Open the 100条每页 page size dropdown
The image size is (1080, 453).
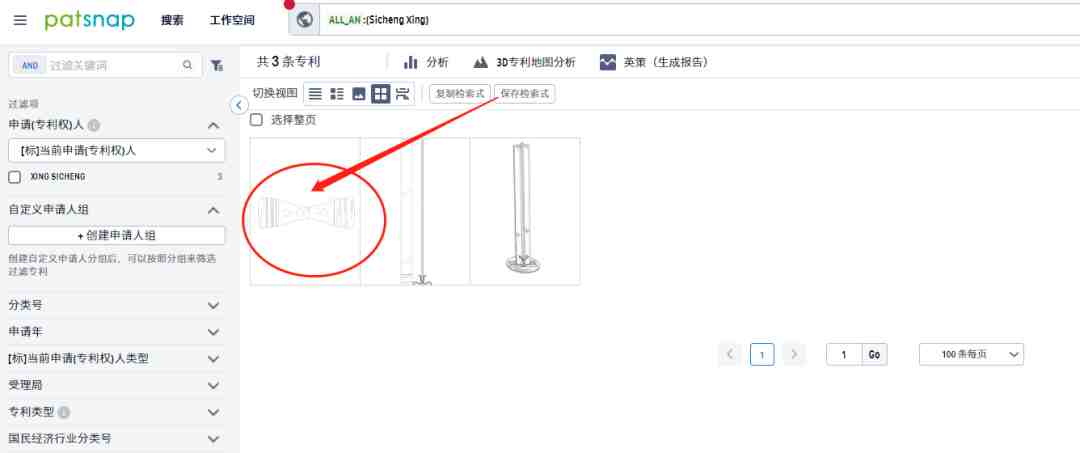tap(971, 354)
